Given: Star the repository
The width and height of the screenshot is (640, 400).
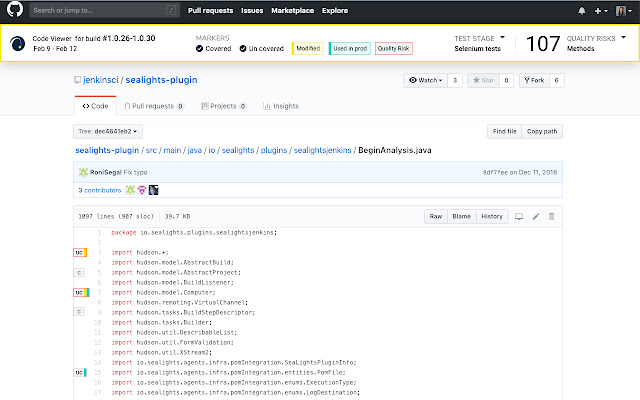Looking at the screenshot, I should pos(483,80).
